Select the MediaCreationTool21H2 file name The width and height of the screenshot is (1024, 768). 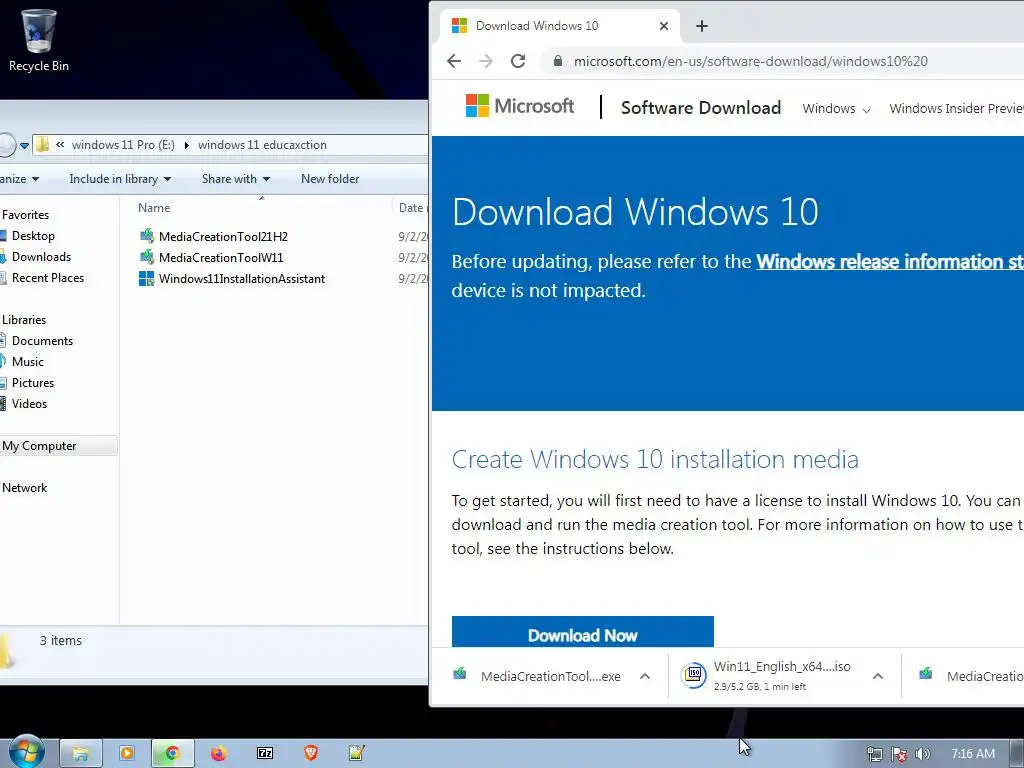pos(223,236)
